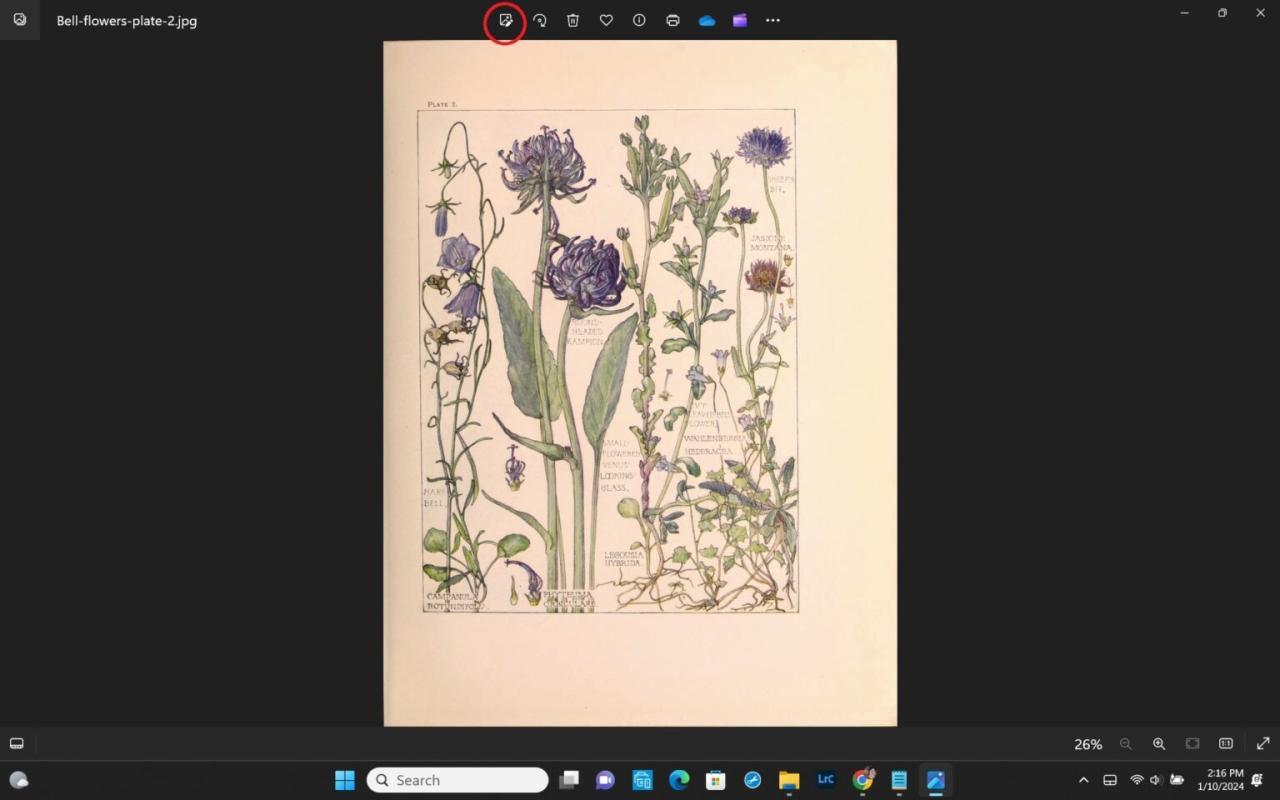Rotate the image
This screenshot has height=800, width=1280.
[539, 20]
